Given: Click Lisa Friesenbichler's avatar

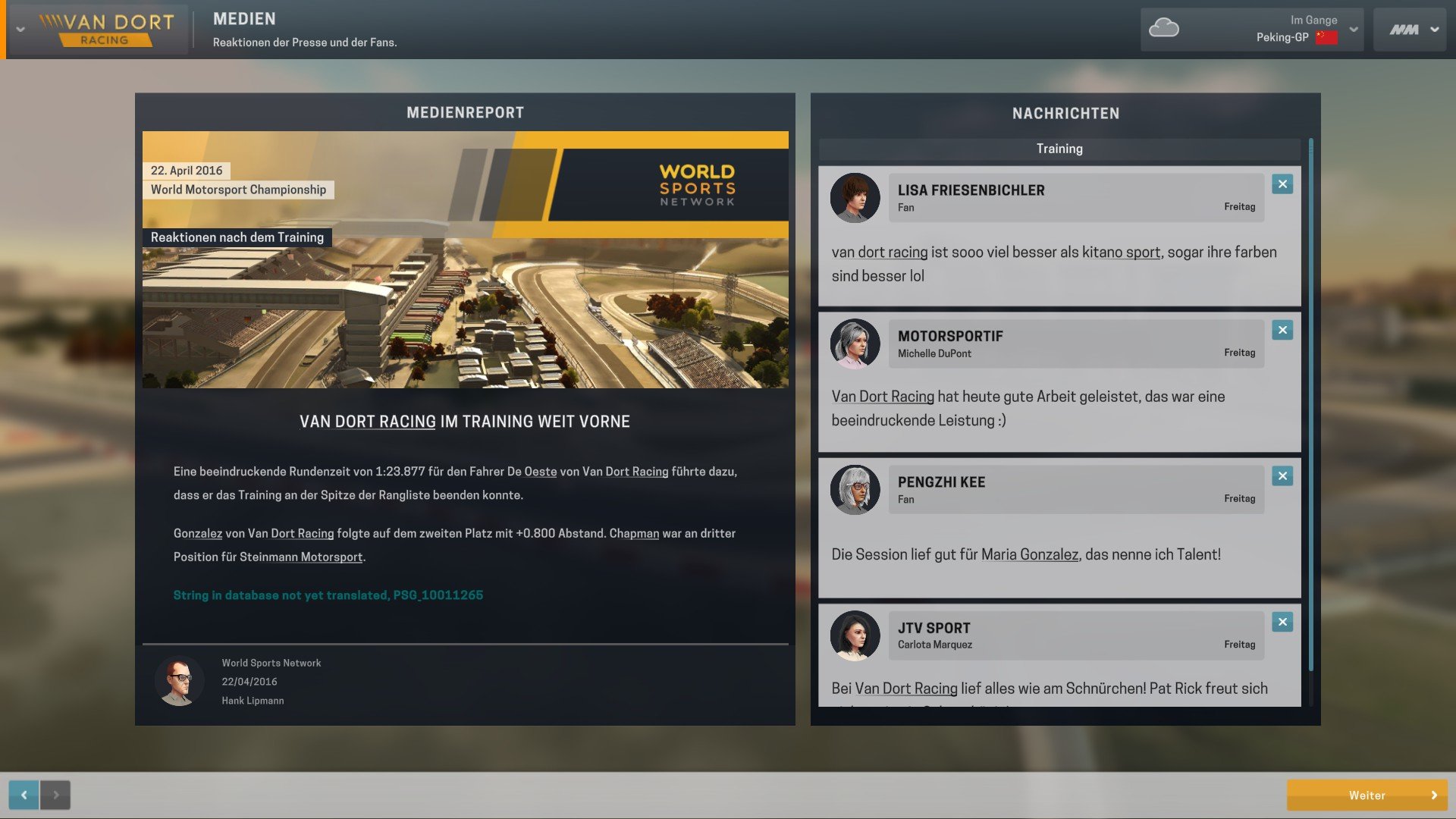Looking at the screenshot, I should [x=855, y=198].
